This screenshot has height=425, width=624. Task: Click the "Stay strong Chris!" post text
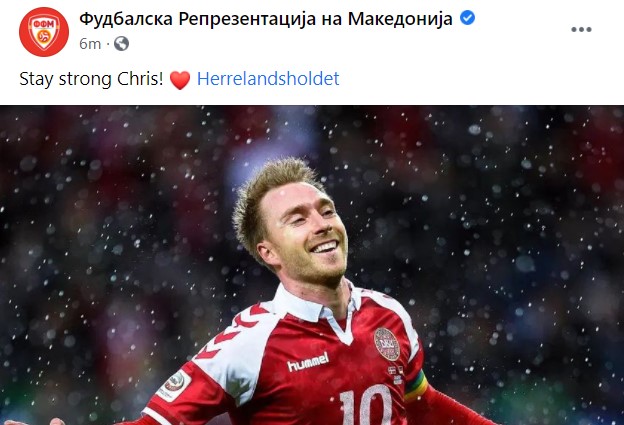point(91,79)
